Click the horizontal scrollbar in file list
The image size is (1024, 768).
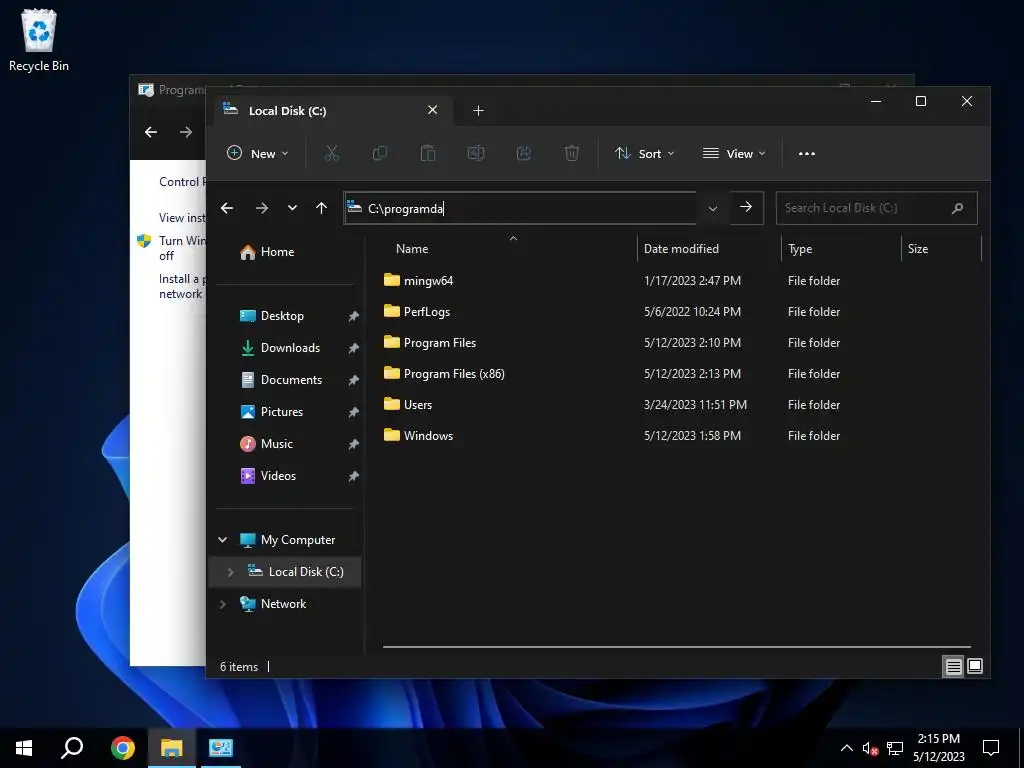pos(677,647)
